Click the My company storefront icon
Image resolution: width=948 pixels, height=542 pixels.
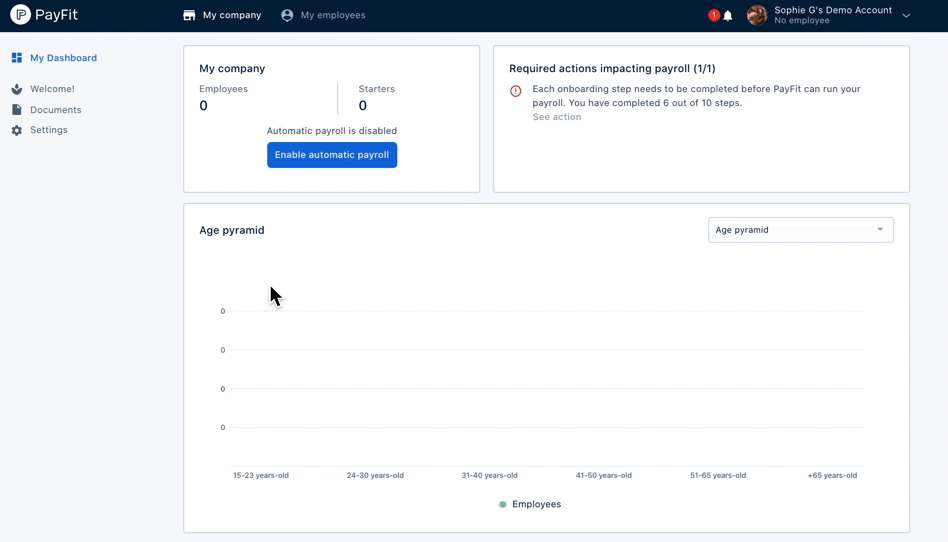[189, 15]
